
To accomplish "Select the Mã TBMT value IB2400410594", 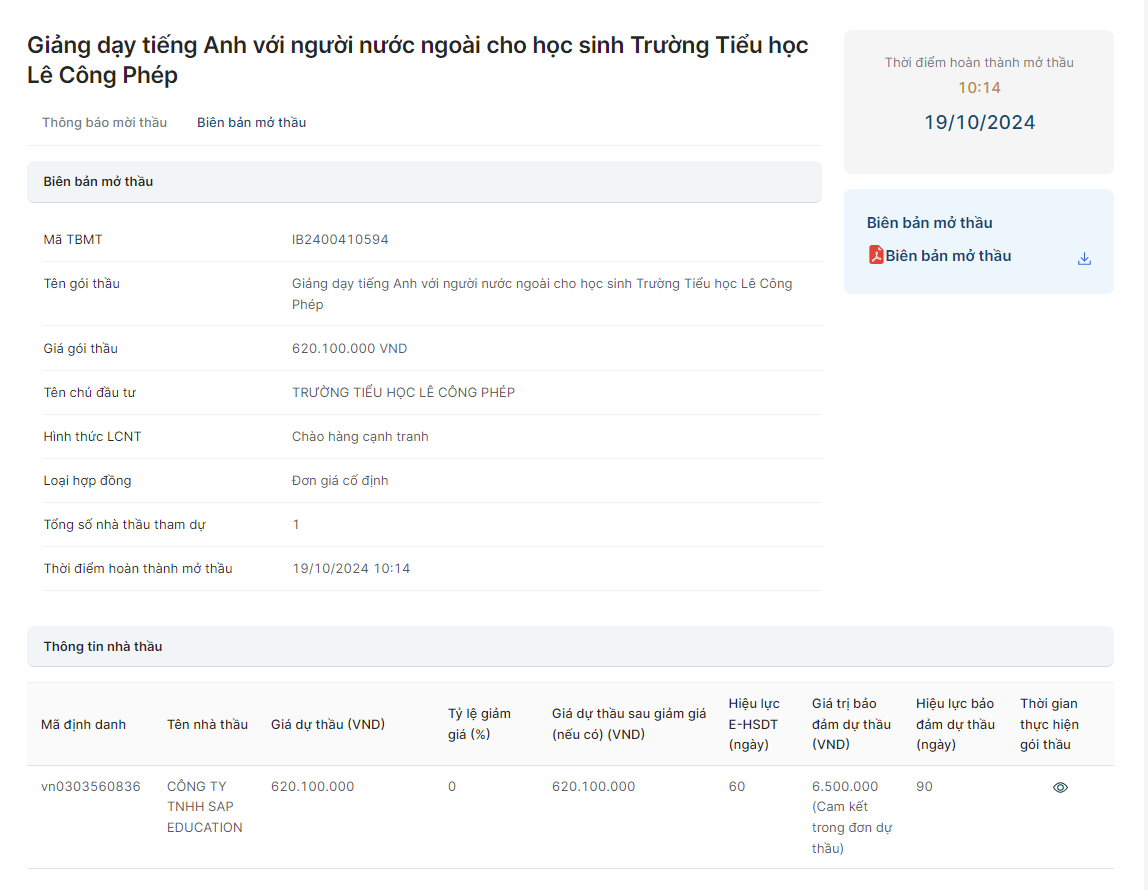I will point(340,240).
